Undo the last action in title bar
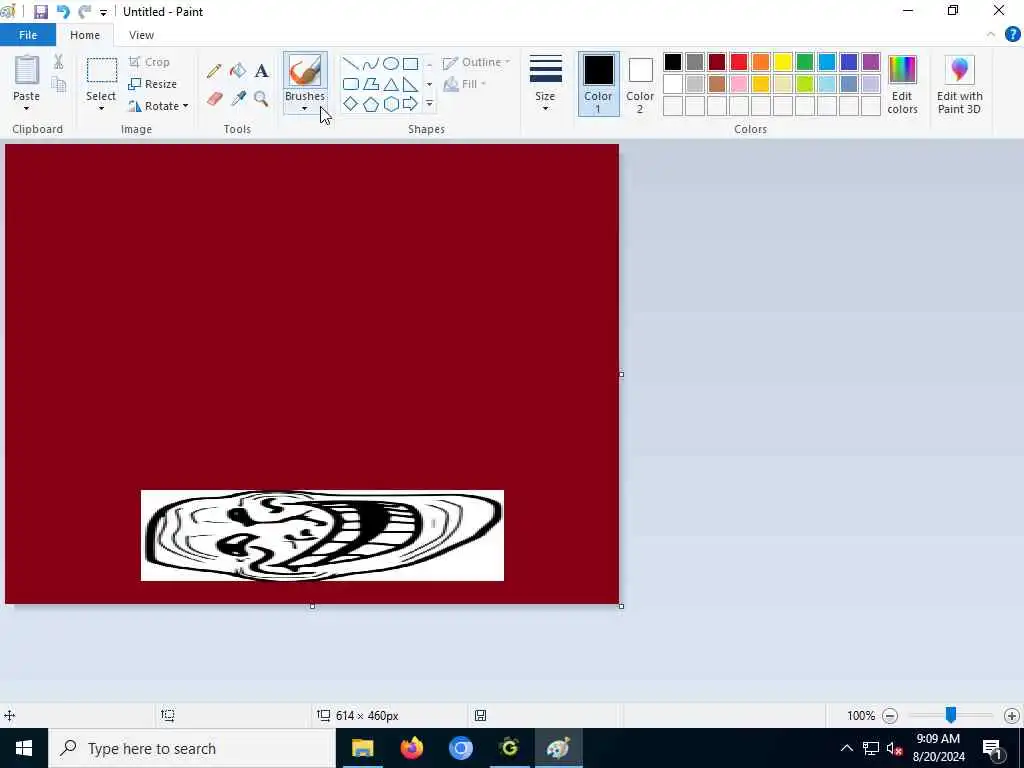 pos(63,12)
